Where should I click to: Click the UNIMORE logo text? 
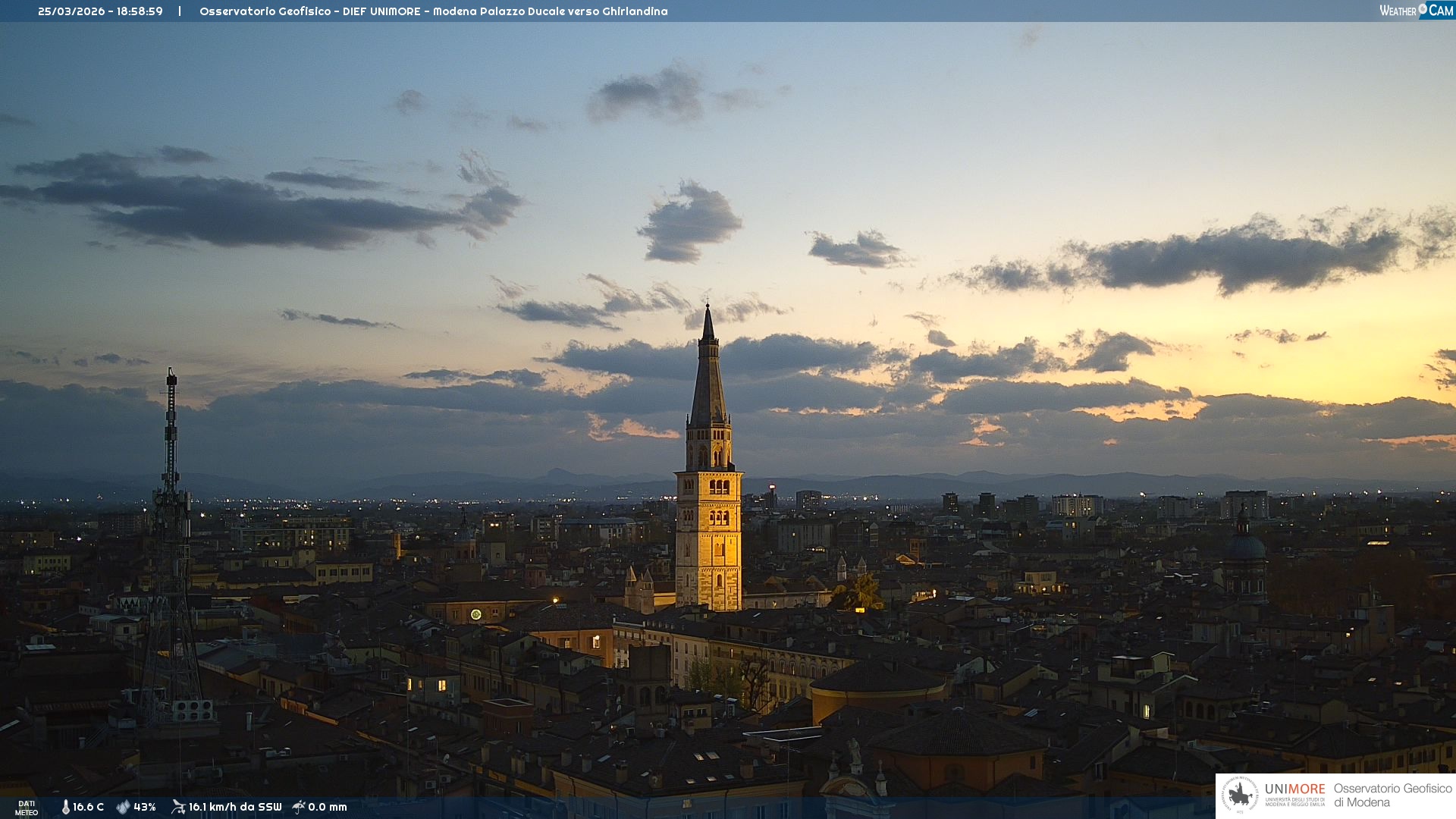click(1294, 789)
